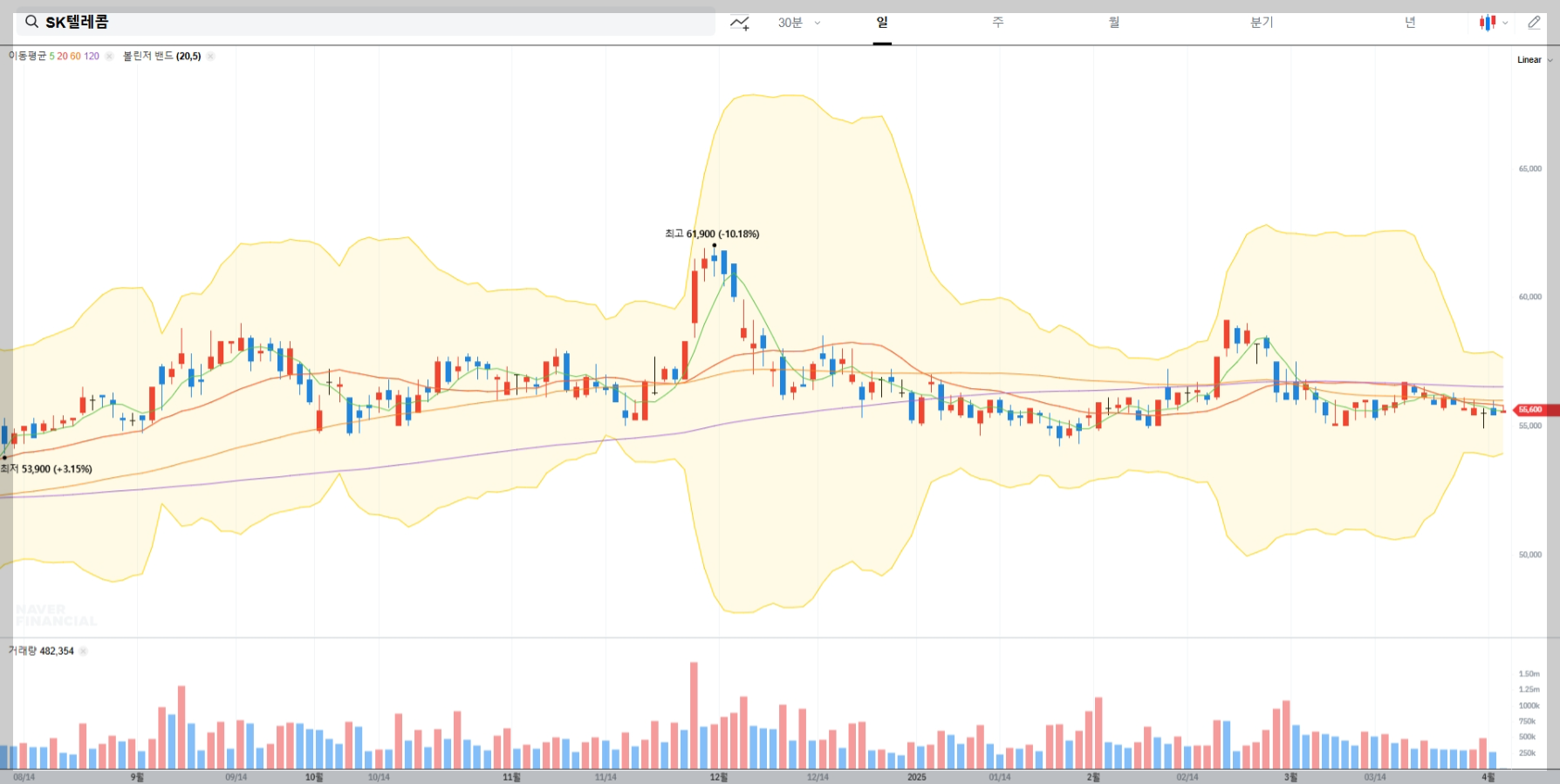This screenshot has height=784, width=1560.
Task: Switch to the 주 weekly tab
Action: coord(998,23)
